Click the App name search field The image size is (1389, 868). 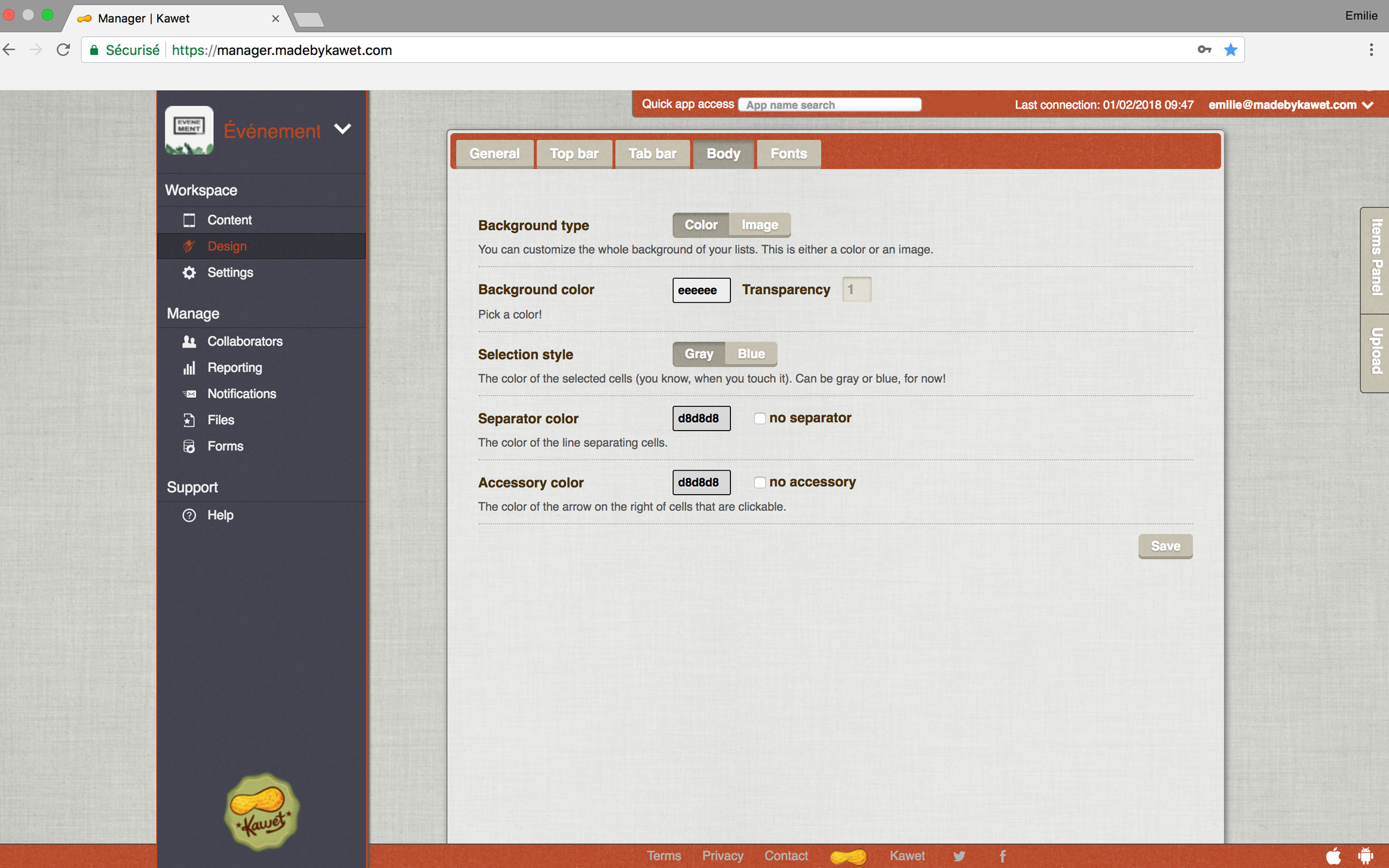pyautogui.click(x=829, y=105)
